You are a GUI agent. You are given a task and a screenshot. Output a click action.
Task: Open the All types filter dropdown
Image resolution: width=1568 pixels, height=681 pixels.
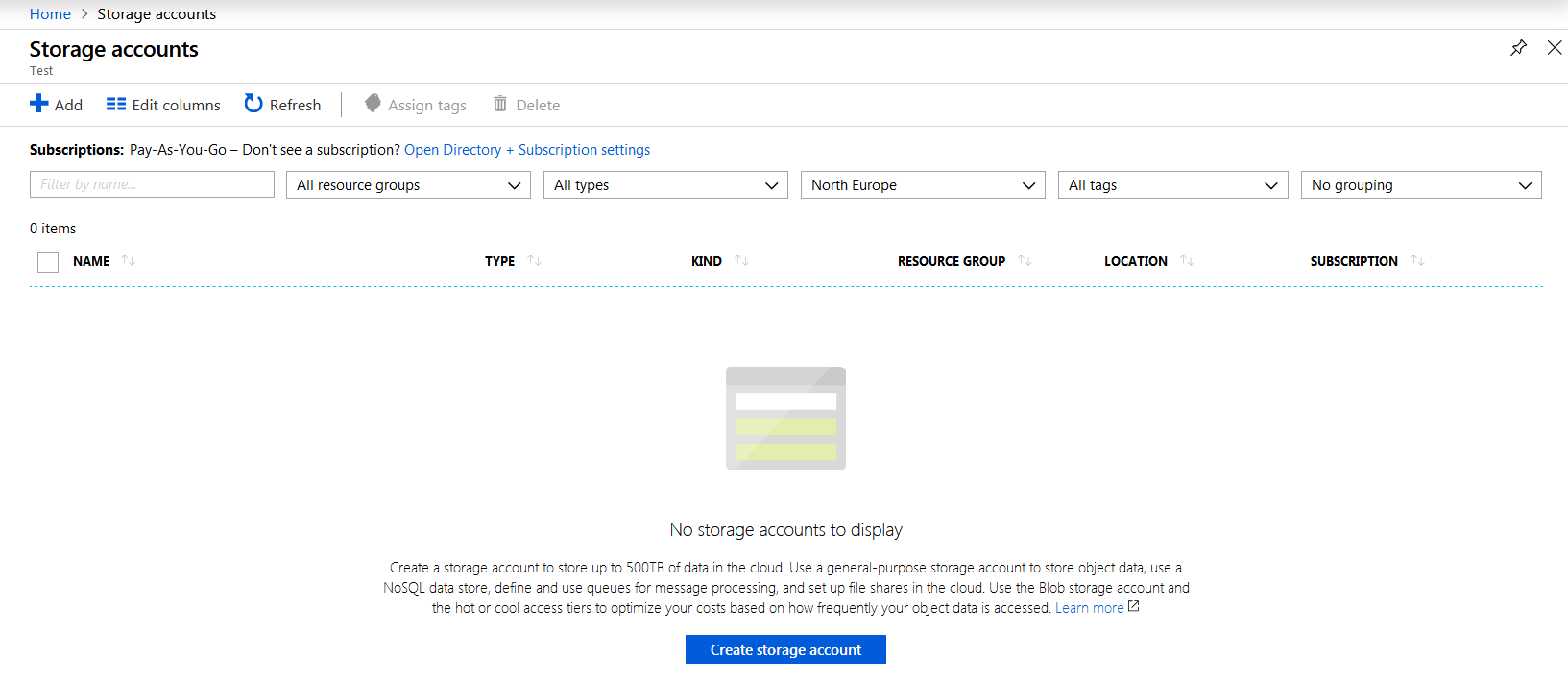[665, 185]
